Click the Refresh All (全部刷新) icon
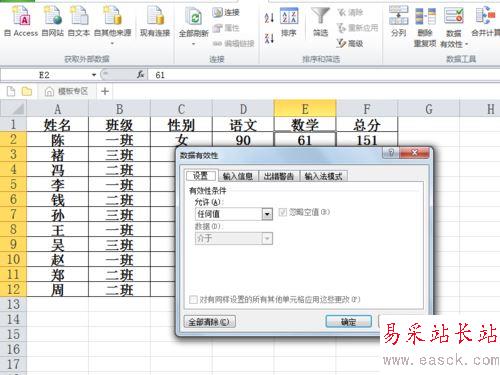Screen dimensions: 500x375 [x=194, y=16]
